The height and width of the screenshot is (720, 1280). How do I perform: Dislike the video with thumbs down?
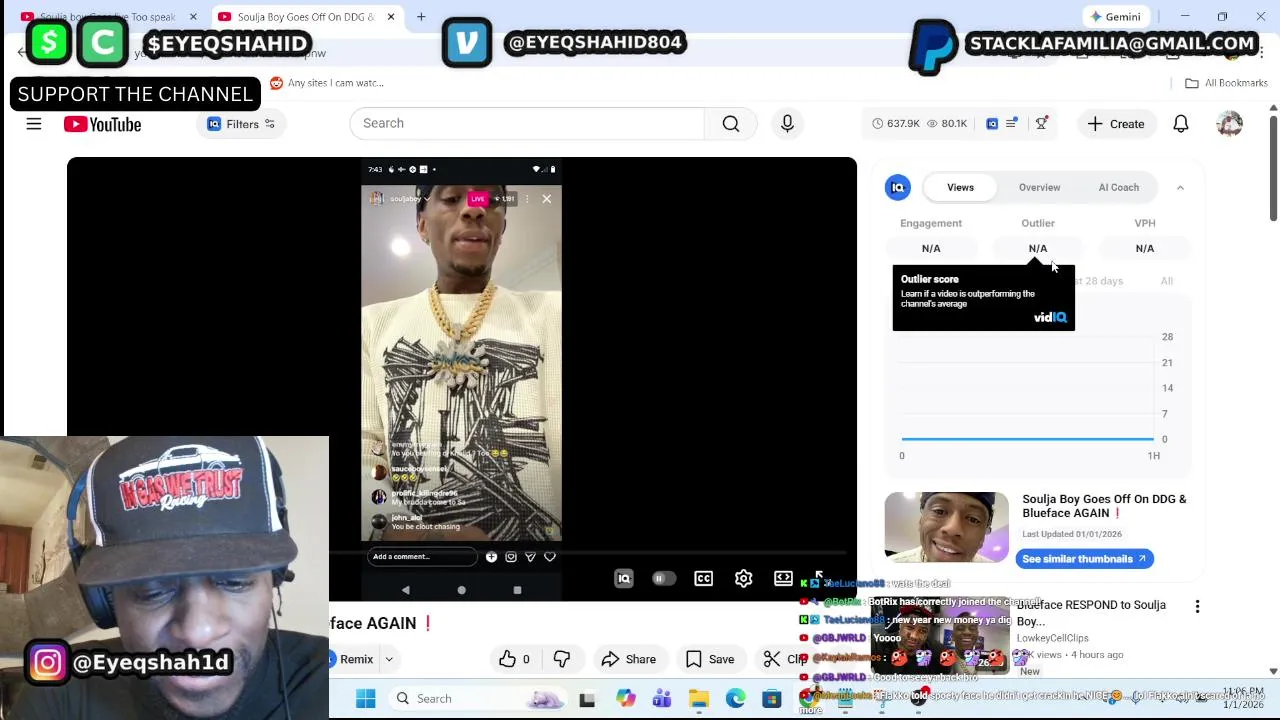point(562,659)
